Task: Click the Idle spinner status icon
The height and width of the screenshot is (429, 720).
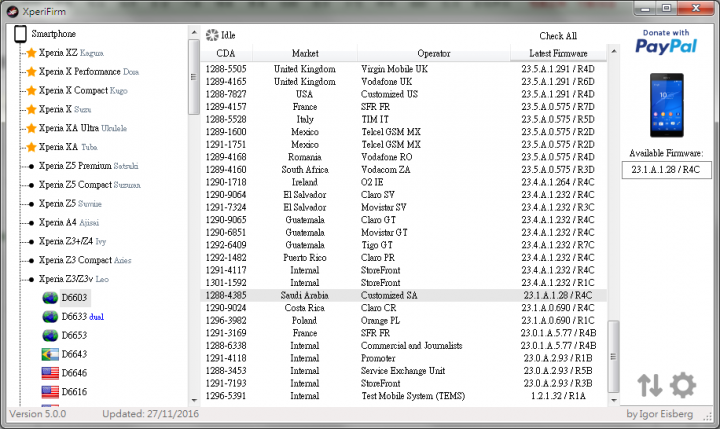Action: [x=212, y=35]
